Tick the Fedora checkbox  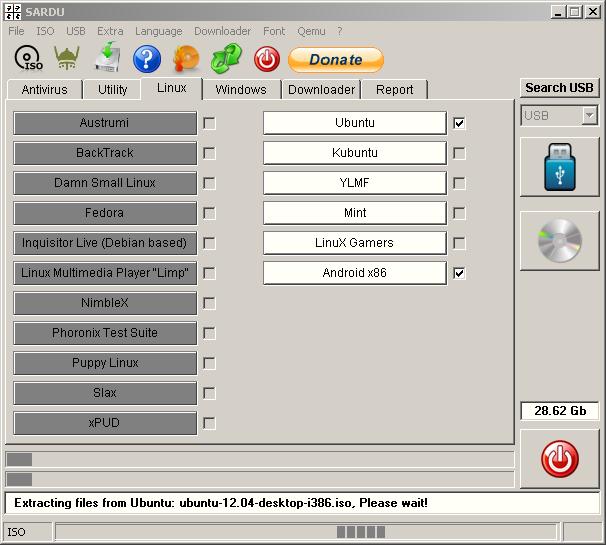pos(209,213)
